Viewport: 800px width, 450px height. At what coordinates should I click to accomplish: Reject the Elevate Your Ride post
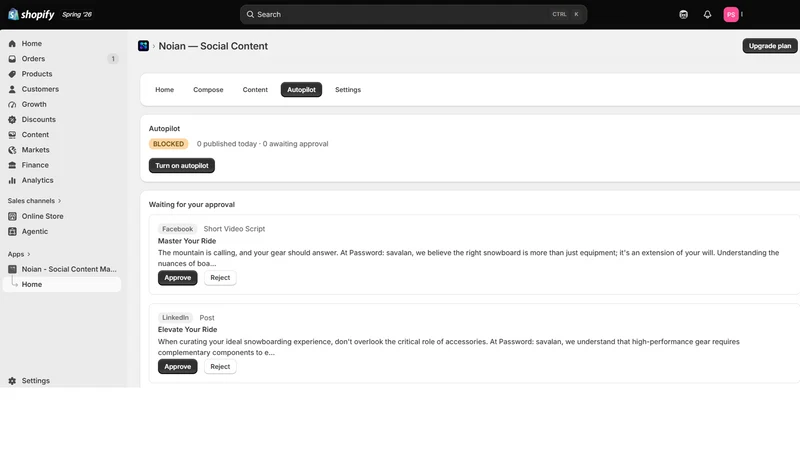(220, 366)
